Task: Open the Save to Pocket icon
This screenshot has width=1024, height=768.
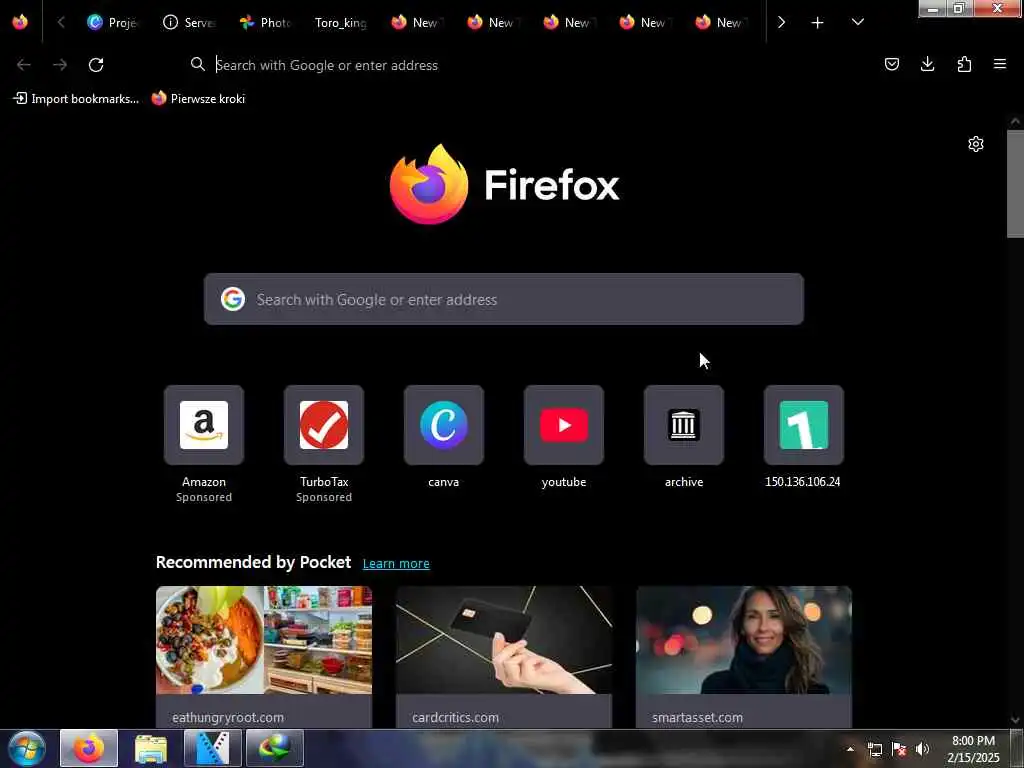Action: coord(891,64)
